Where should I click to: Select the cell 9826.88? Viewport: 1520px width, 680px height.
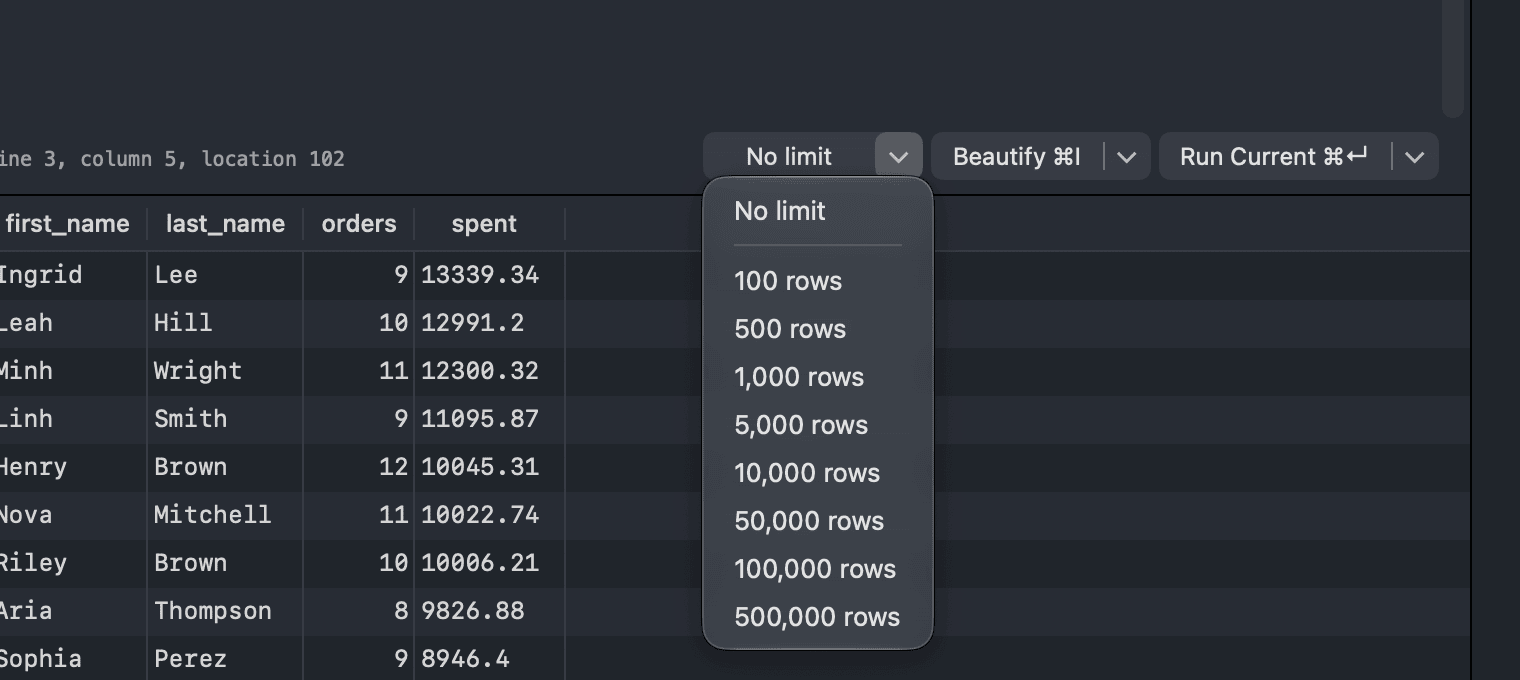(489, 611)
